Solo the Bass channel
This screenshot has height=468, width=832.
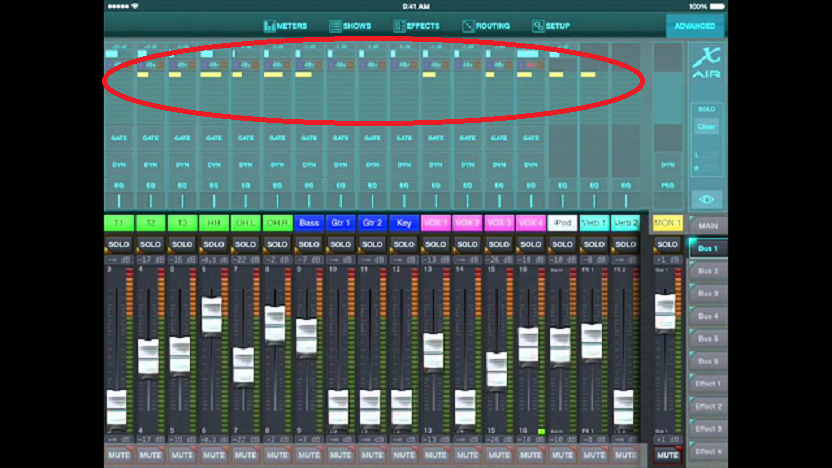(309, 245)
